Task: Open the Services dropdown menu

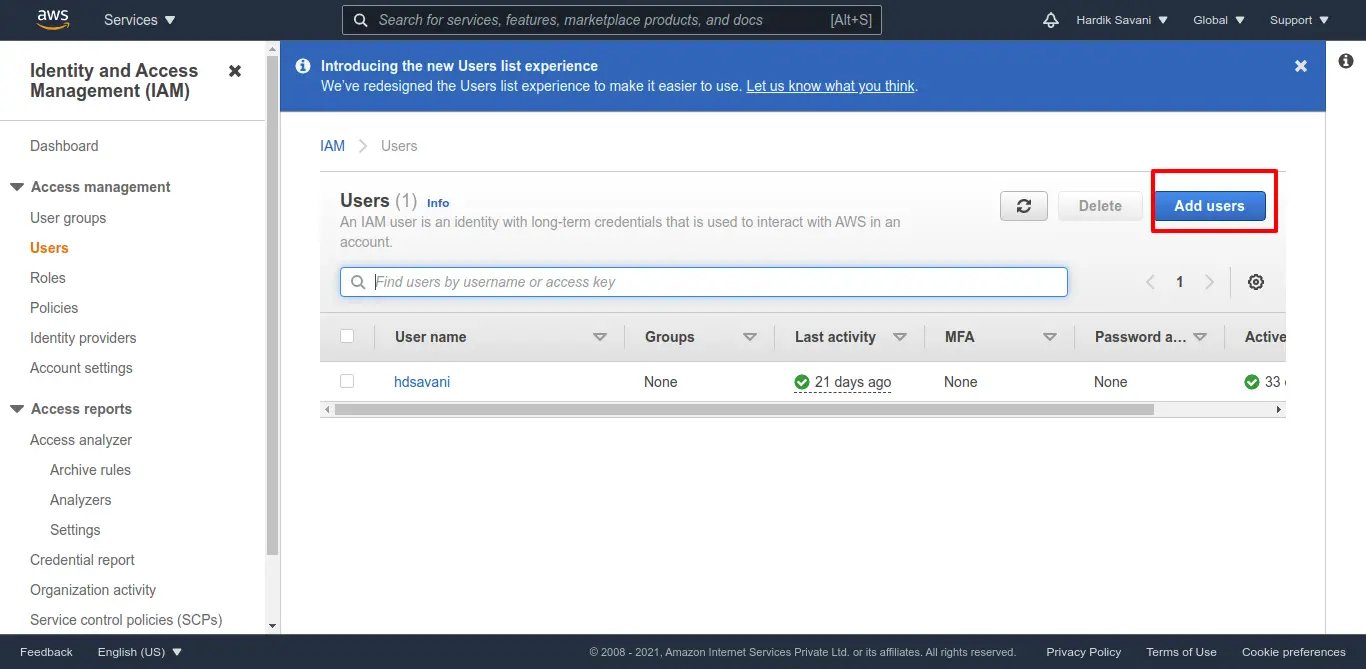Action: tap(139, 20)
